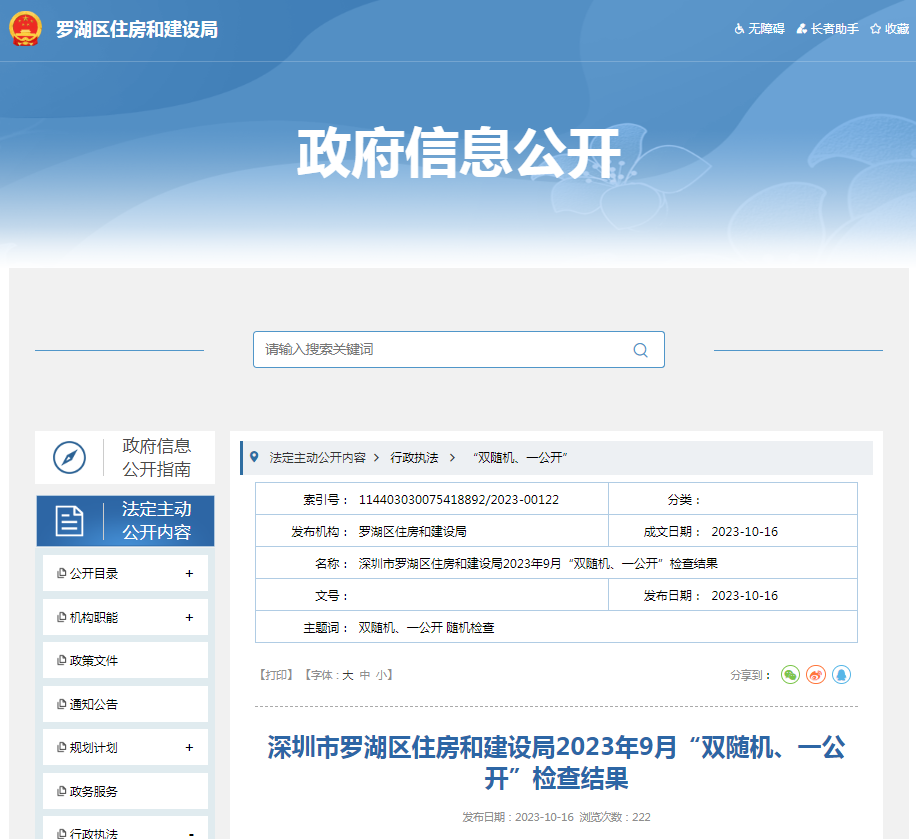Click the search magnifier icon
This screenshot has height=839, width=916.
pyautogui.click(x=640, y=349)
